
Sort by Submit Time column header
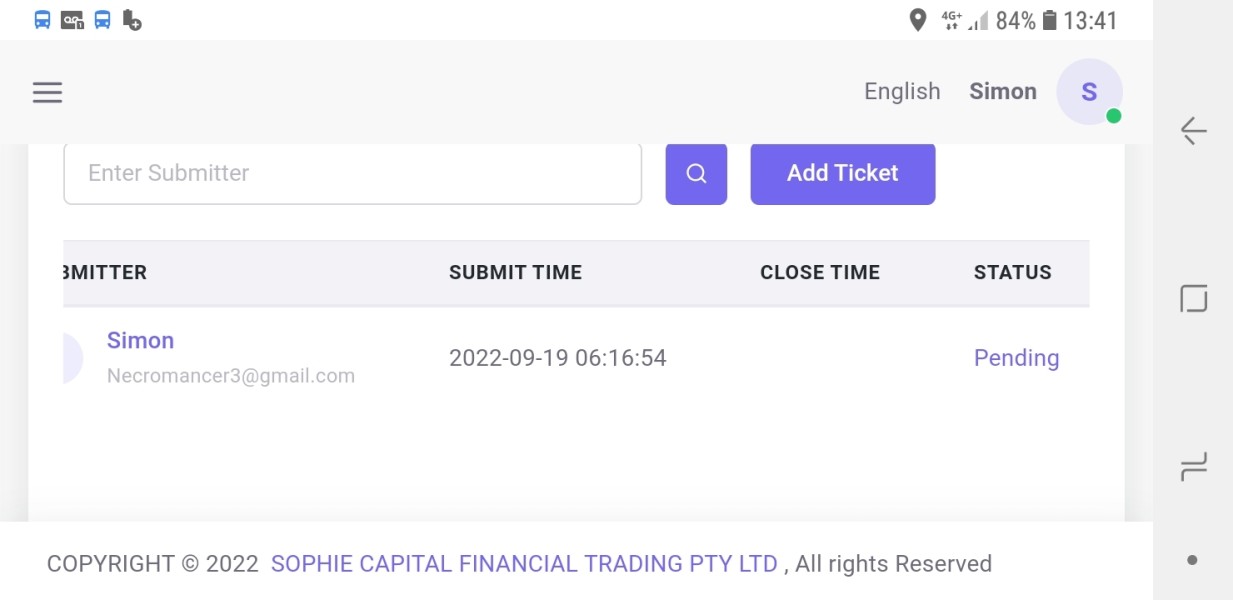(515, 273)
